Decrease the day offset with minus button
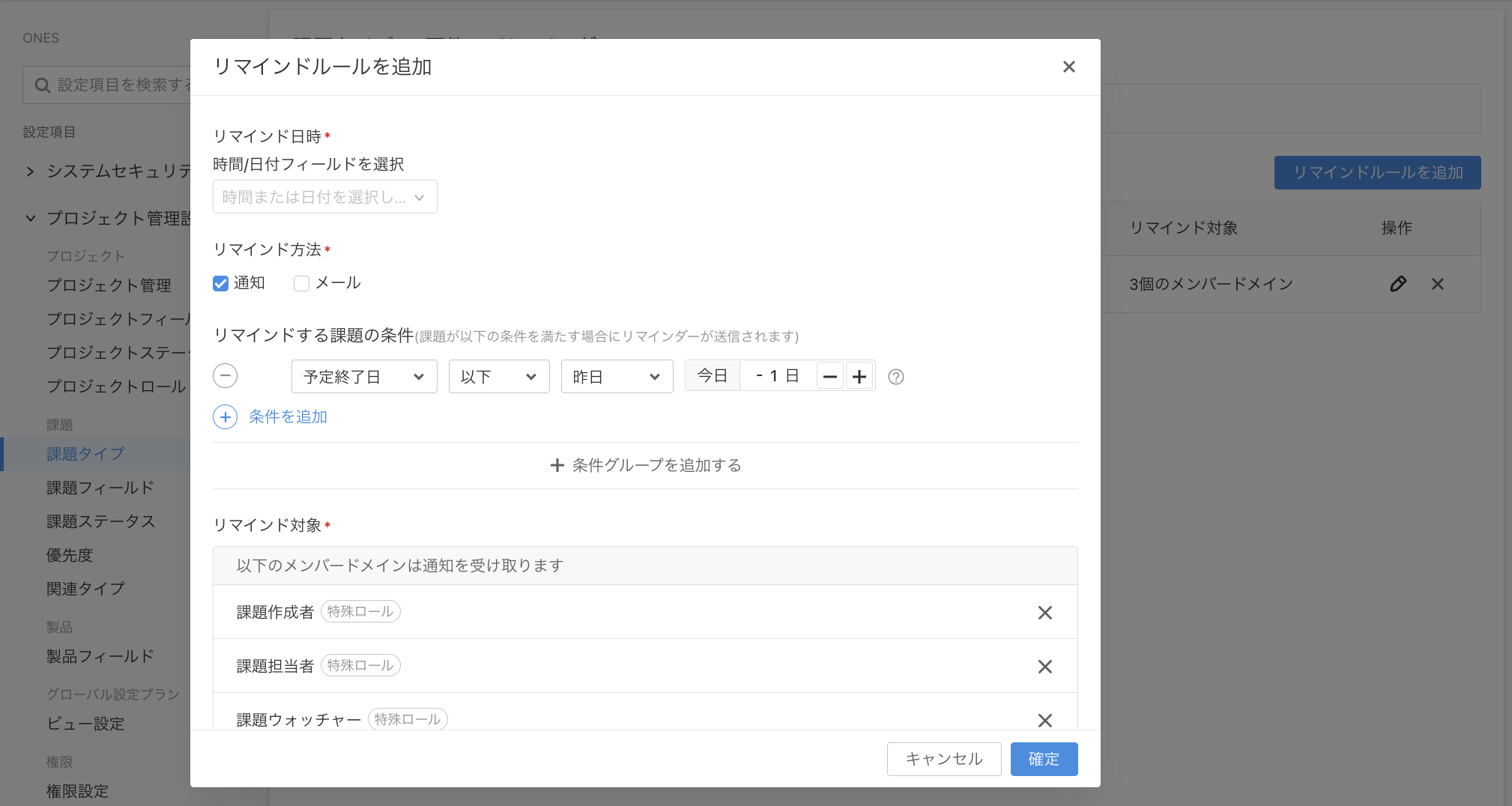This screenshot has width=1512, height=806. pyautogui.click(x=829, y=377)
